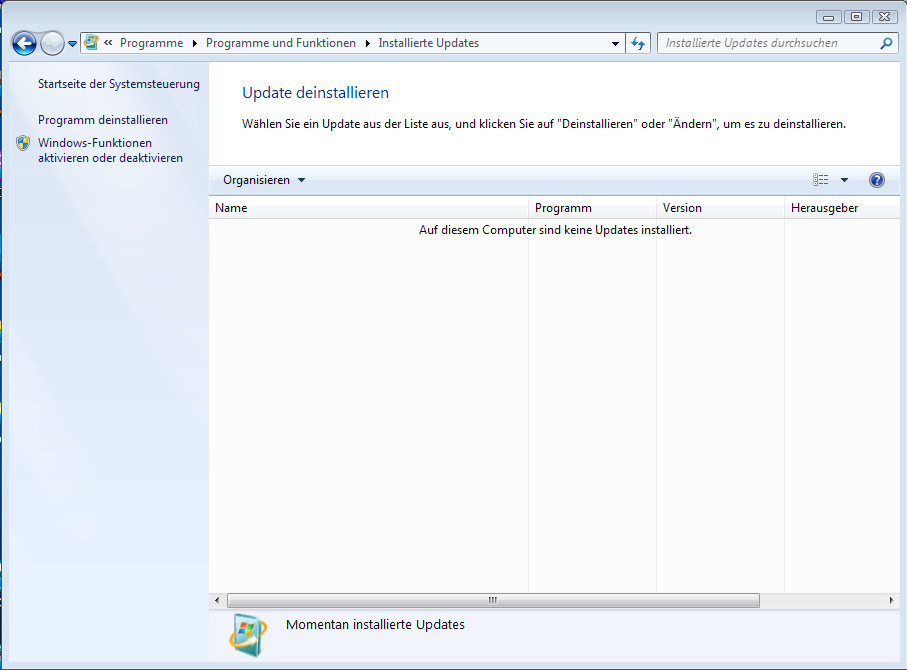The width and height of the screenshot is (907, 670).
Task: Click horizontal scrollbar left arrow
Action: pyautogui.click(x=217, y=601)
